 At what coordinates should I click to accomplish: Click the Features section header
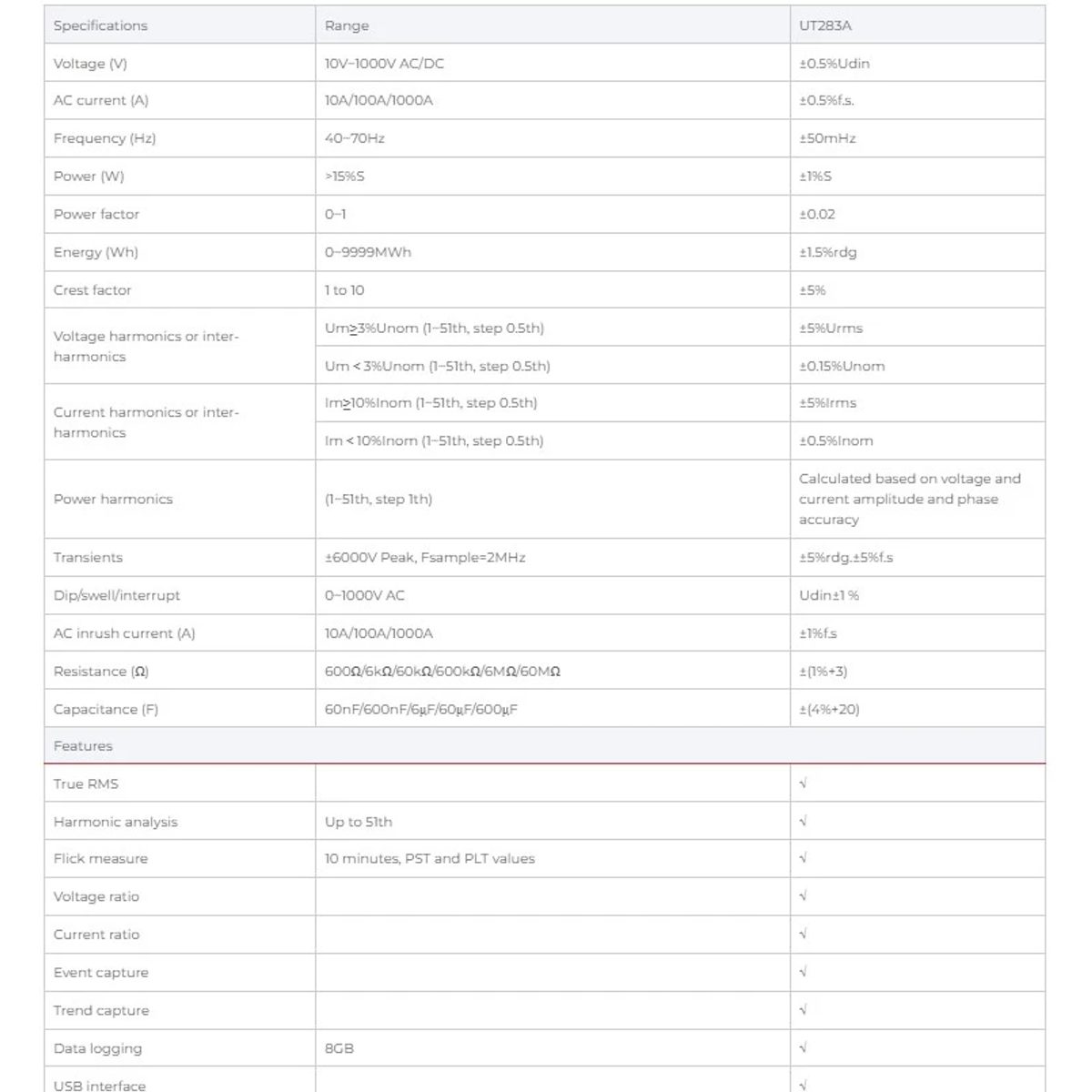click(x=544, y=745)
